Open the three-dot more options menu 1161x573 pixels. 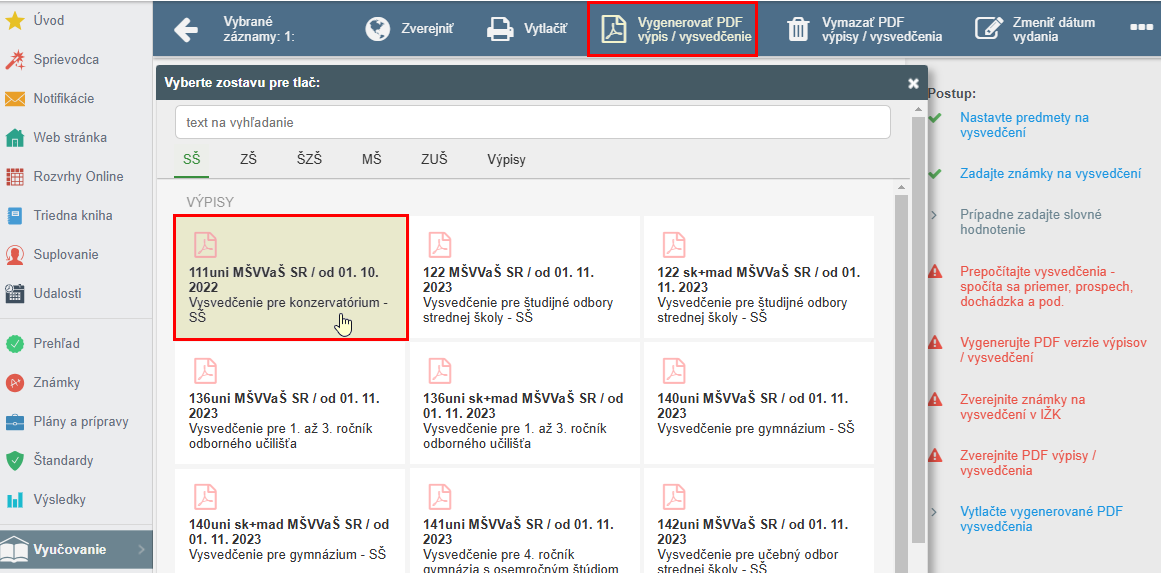(1140, 27)
